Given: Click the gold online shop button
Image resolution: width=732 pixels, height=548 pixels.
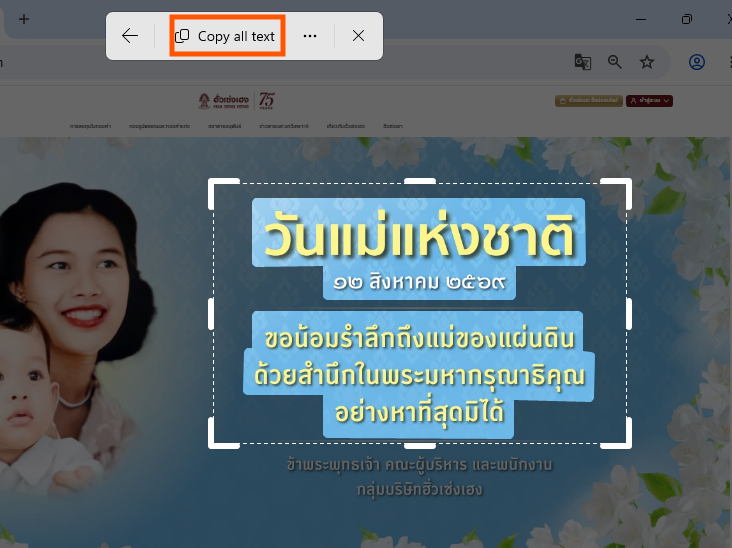Looking at the screenshot, I should point(589,101).
